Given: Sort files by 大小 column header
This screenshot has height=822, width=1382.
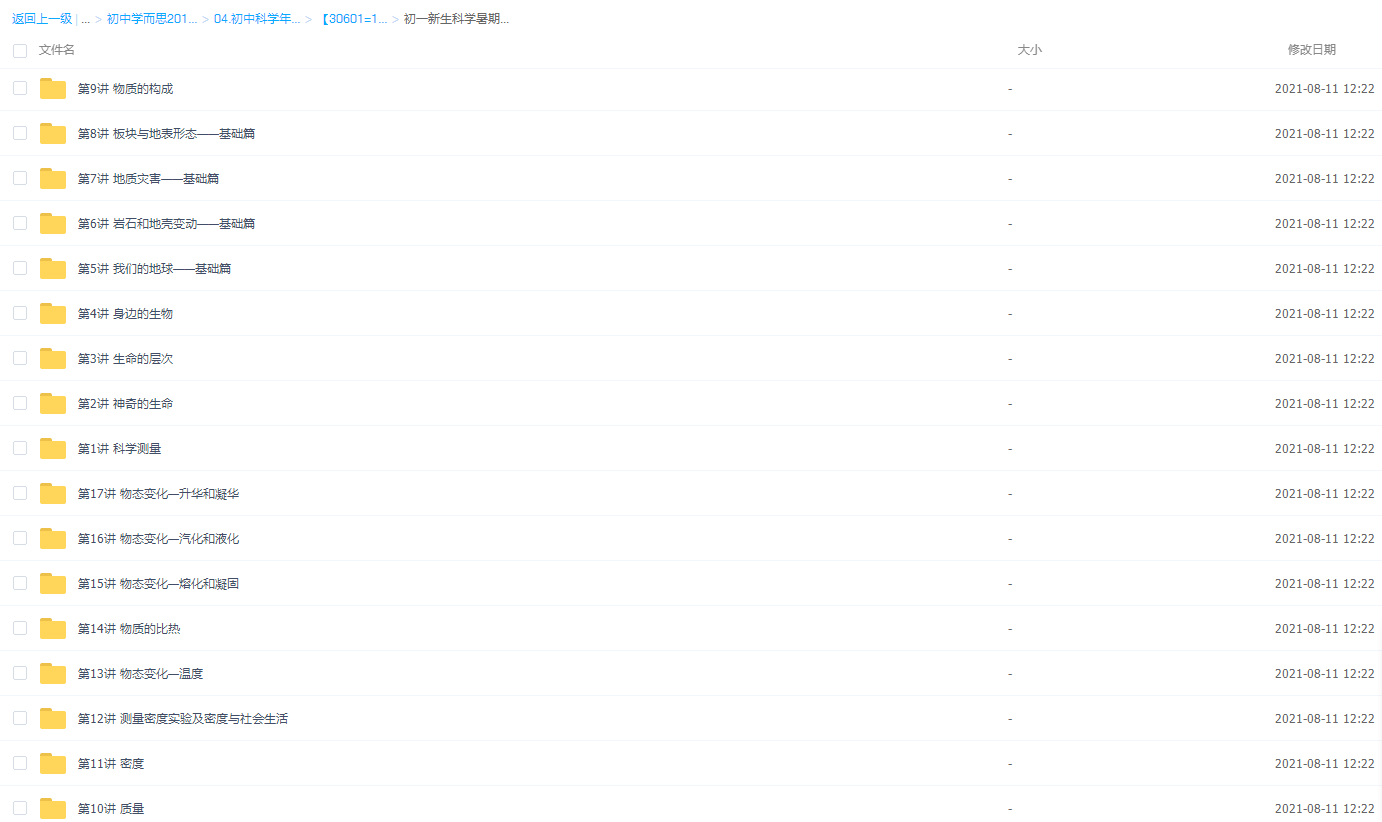Looking at the screenshot, I should [1029, 50].
